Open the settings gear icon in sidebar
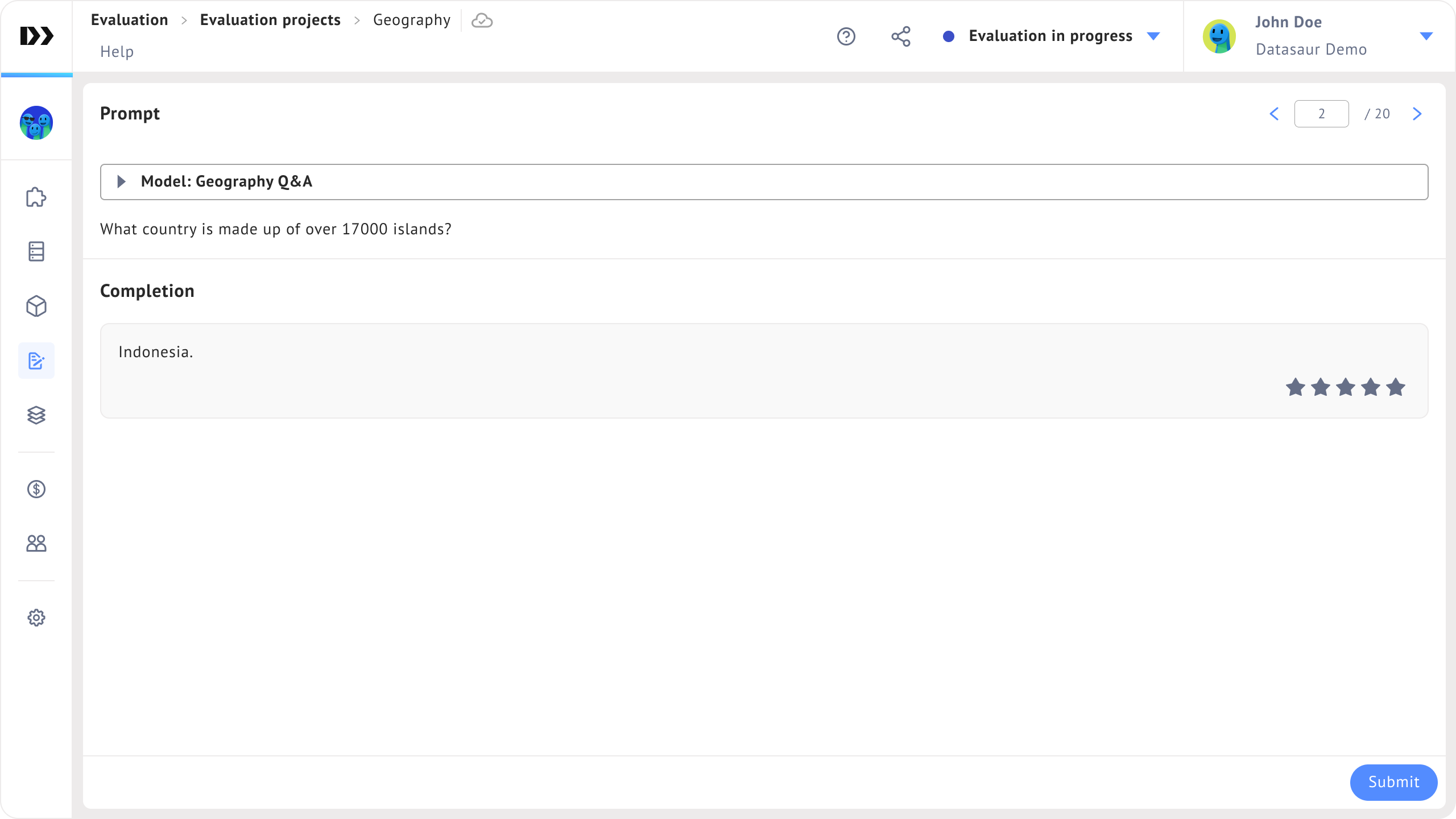Viewport: 1456px width, 819px height. pos(36,618)
